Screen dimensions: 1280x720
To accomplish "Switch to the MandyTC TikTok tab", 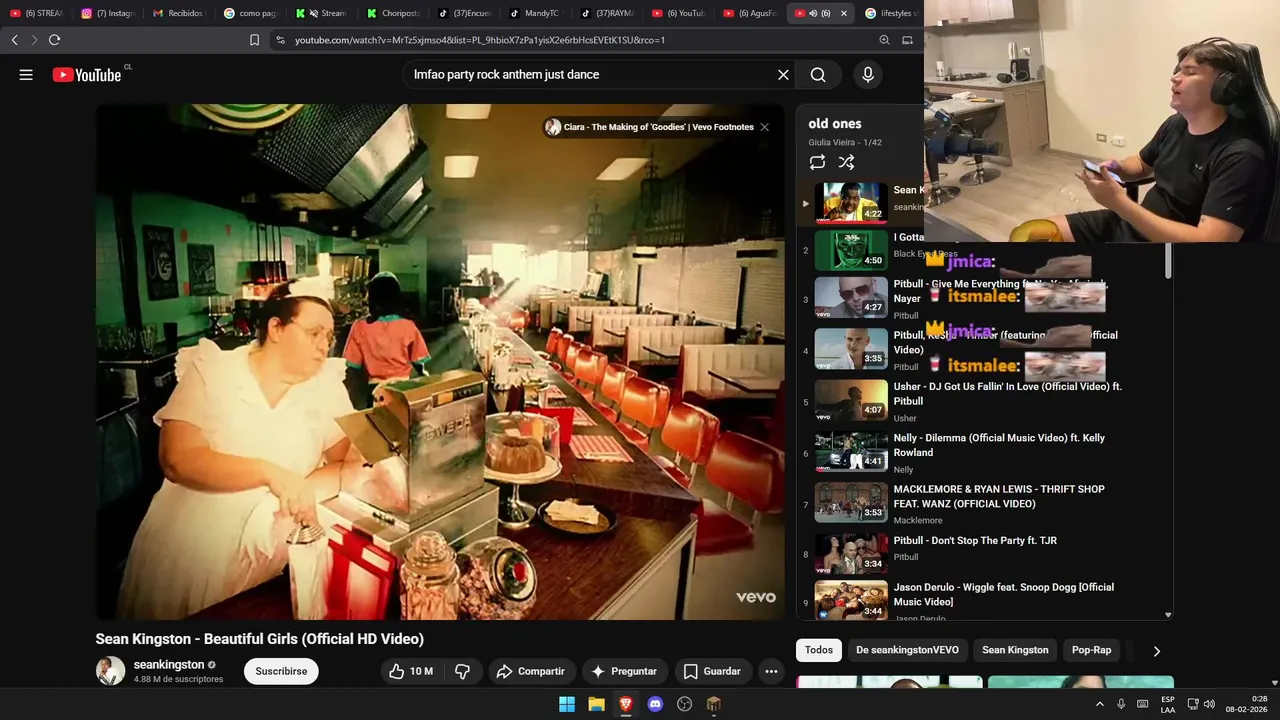I will click(536, 13).
